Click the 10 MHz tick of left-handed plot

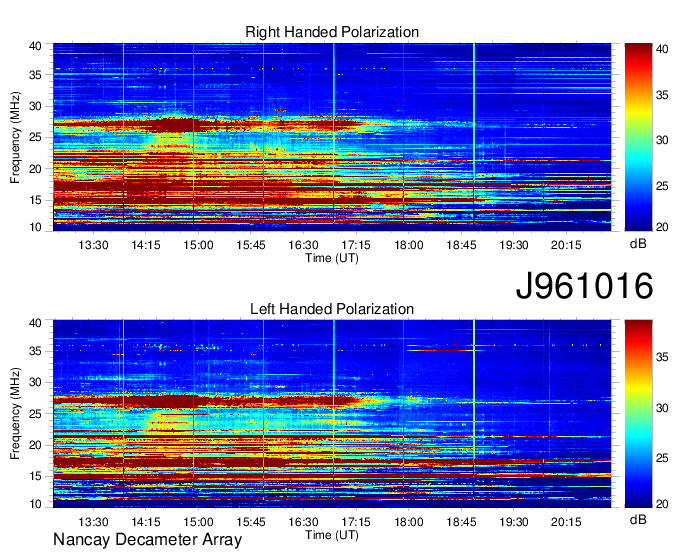coord(35,504)
